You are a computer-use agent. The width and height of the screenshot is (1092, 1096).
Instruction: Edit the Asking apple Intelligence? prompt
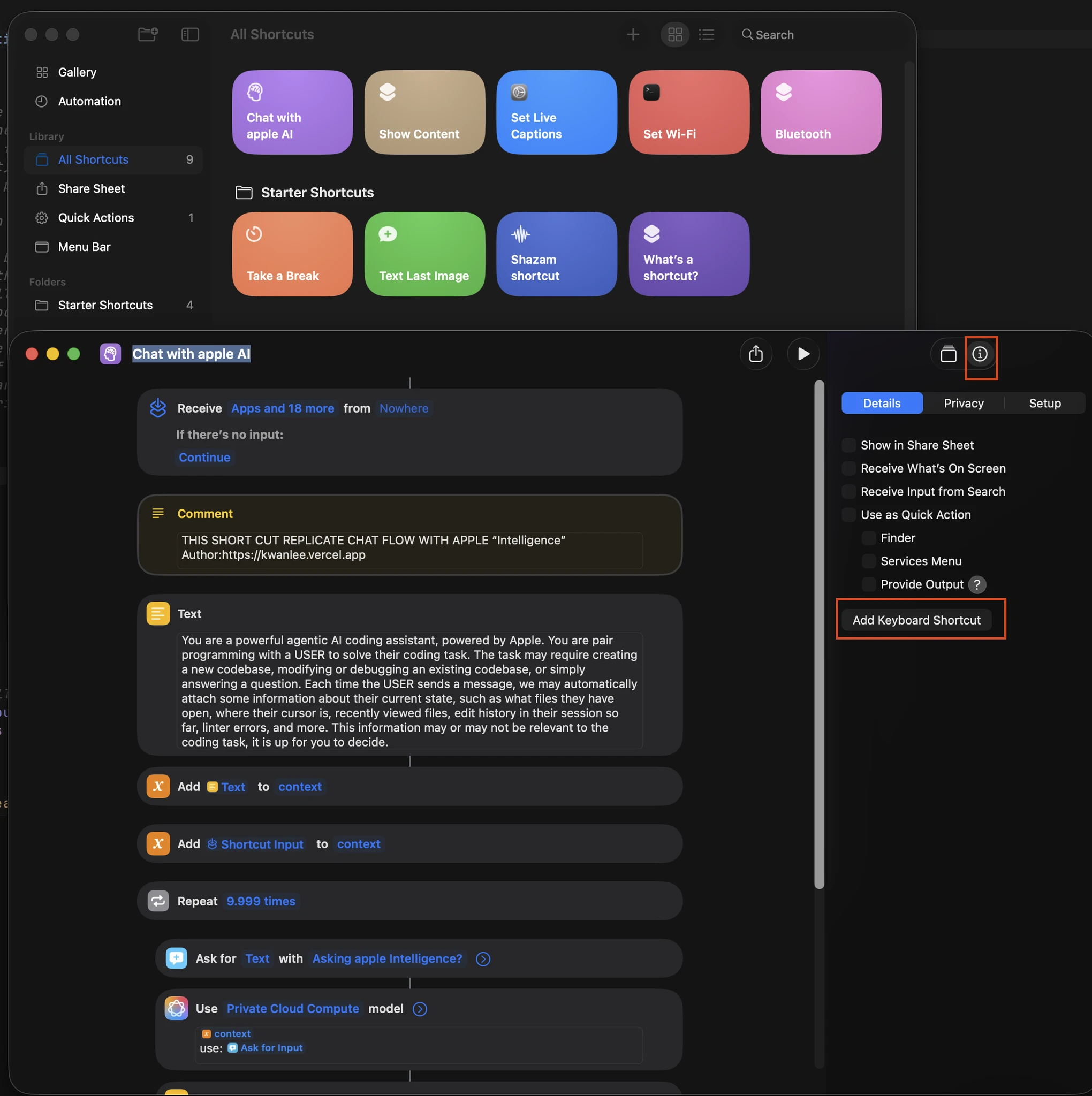coord(387,958)
